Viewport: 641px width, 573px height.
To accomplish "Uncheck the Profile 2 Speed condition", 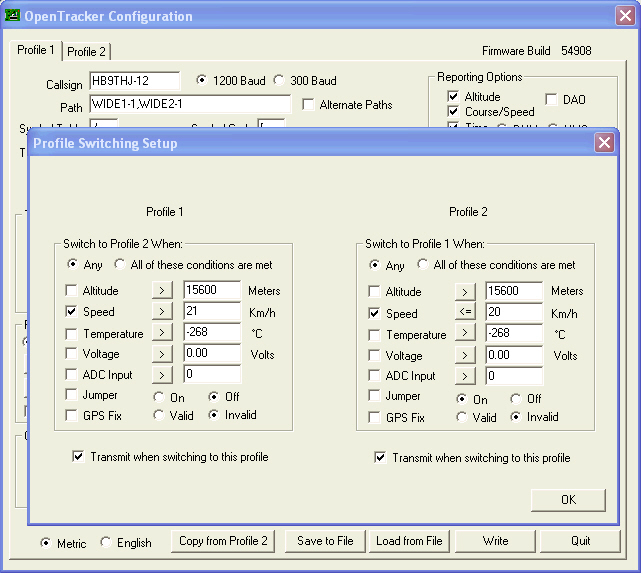I will tap(374, 313).
